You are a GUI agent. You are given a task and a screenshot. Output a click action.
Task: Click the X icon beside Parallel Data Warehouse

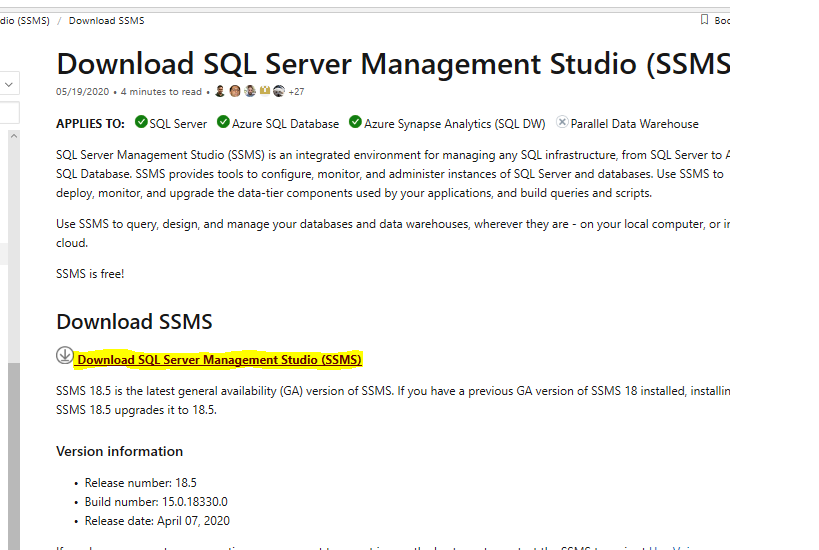(562, 122)
